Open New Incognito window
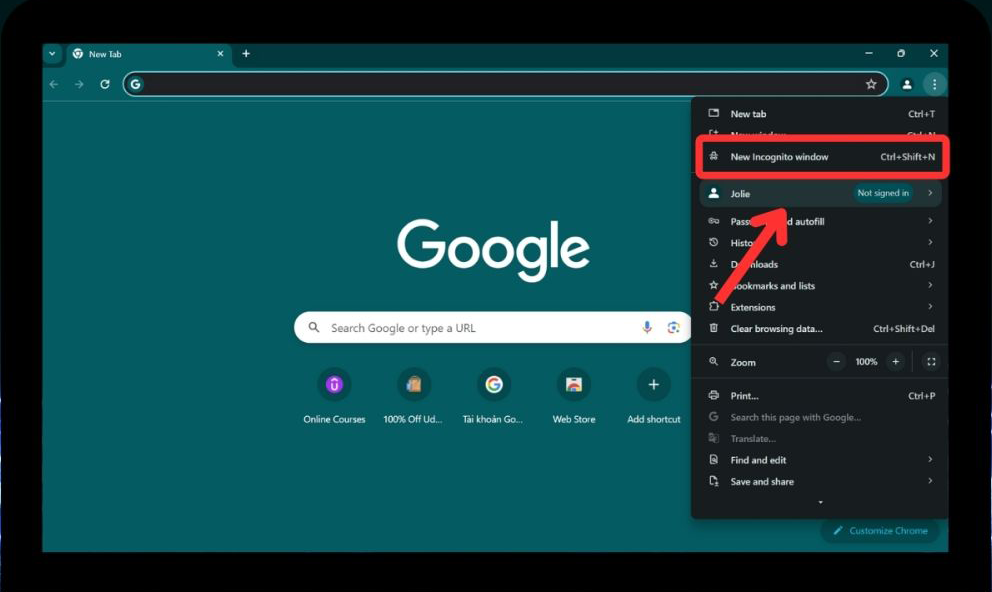This screenshot has width=992, height=592. click(x=821, y=157)
